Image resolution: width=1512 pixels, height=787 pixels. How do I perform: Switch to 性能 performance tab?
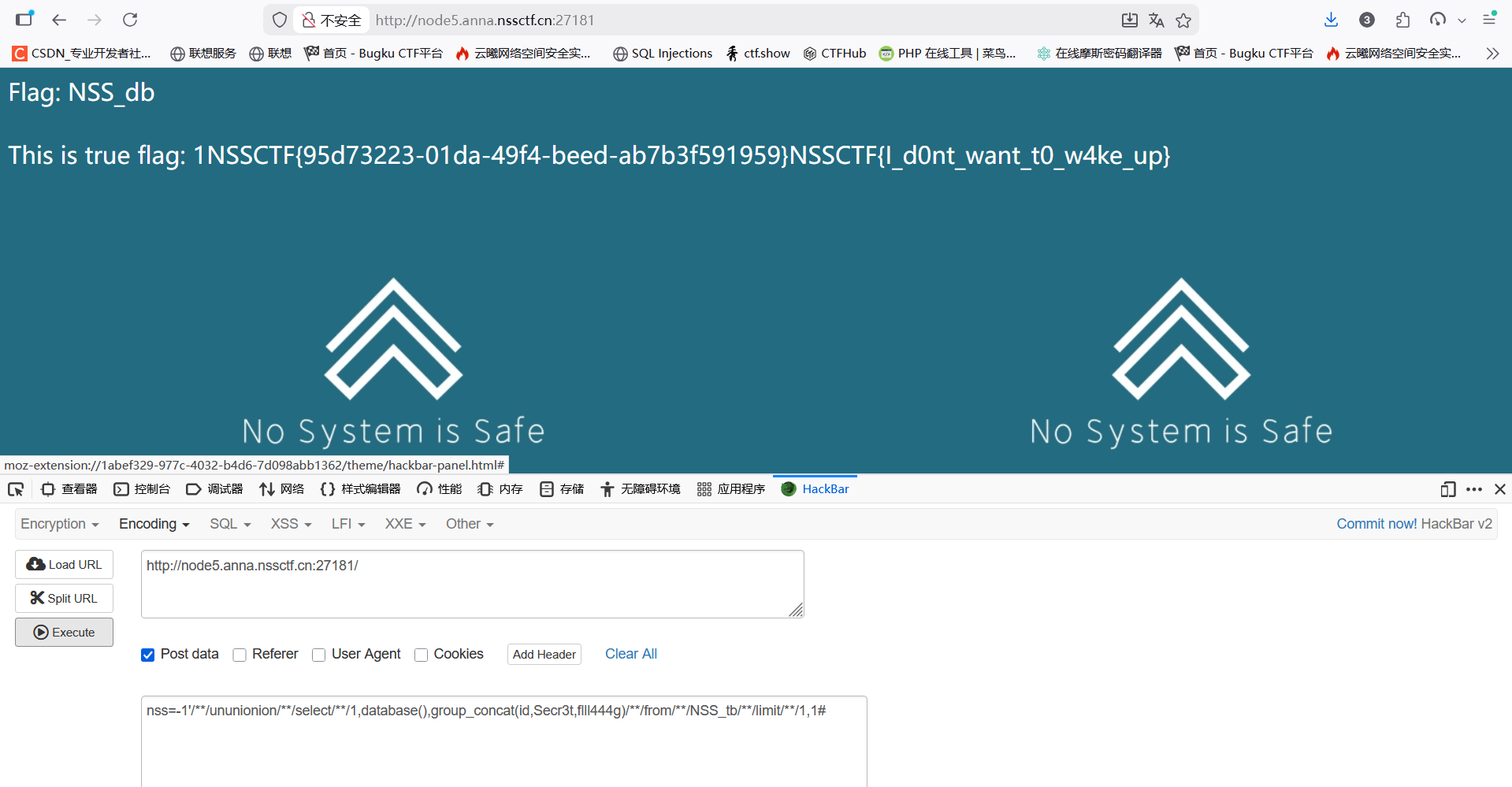coord(439,489)
